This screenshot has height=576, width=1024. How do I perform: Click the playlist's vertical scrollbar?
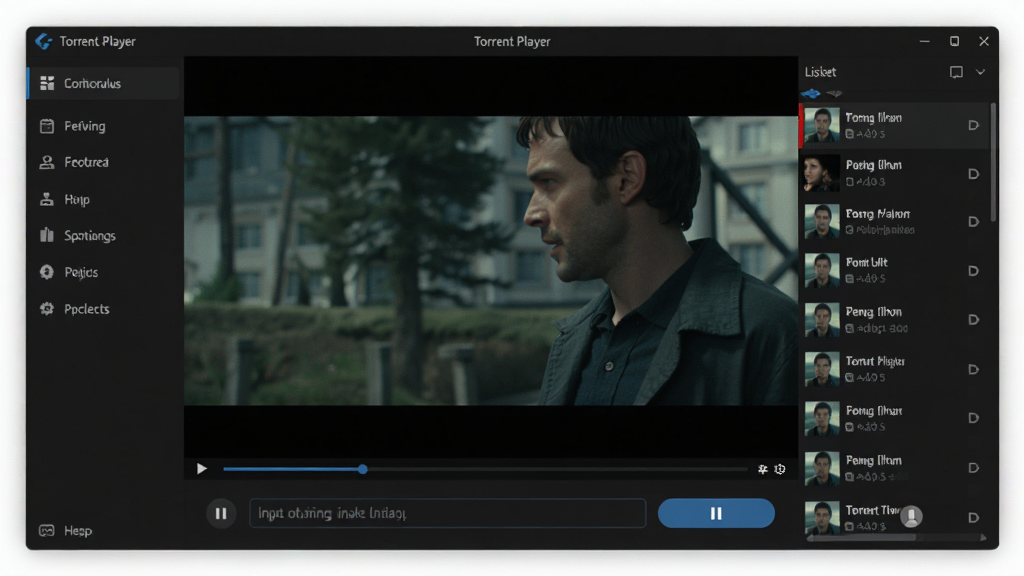pos(993,162)
